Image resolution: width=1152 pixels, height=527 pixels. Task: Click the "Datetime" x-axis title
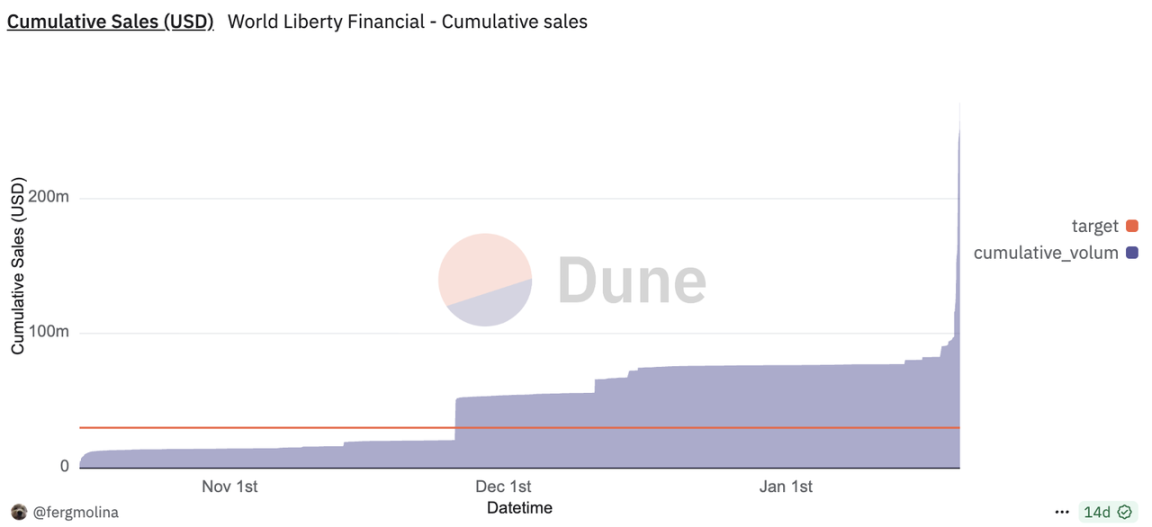point(520,508)
